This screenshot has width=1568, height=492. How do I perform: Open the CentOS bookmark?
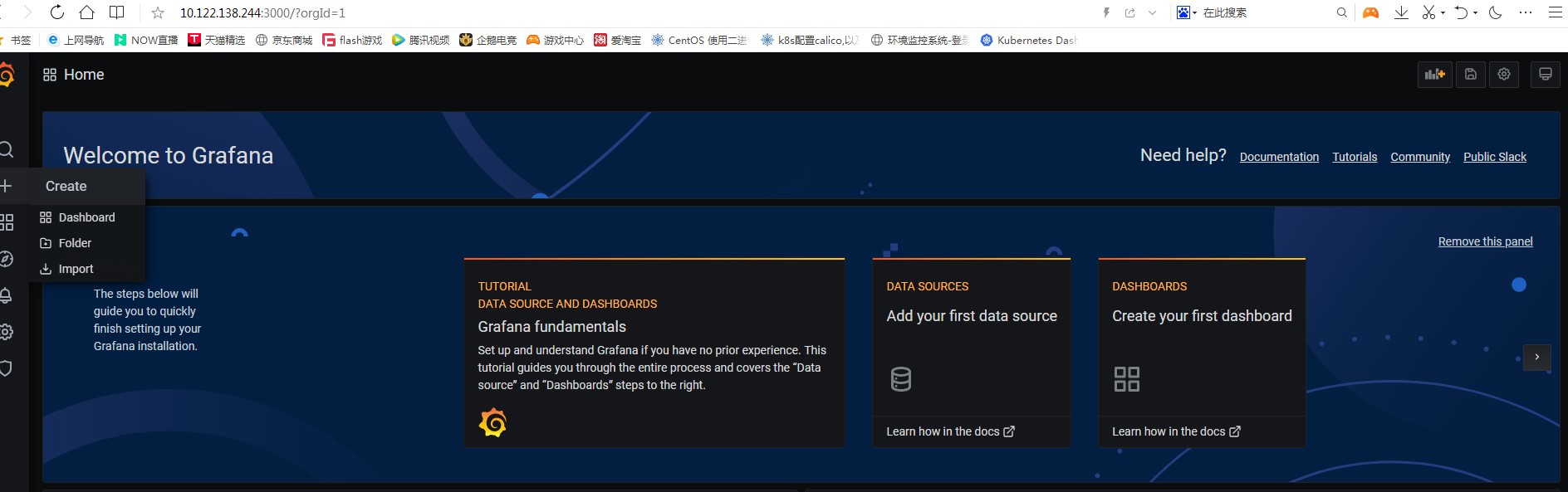coord(699,40)
